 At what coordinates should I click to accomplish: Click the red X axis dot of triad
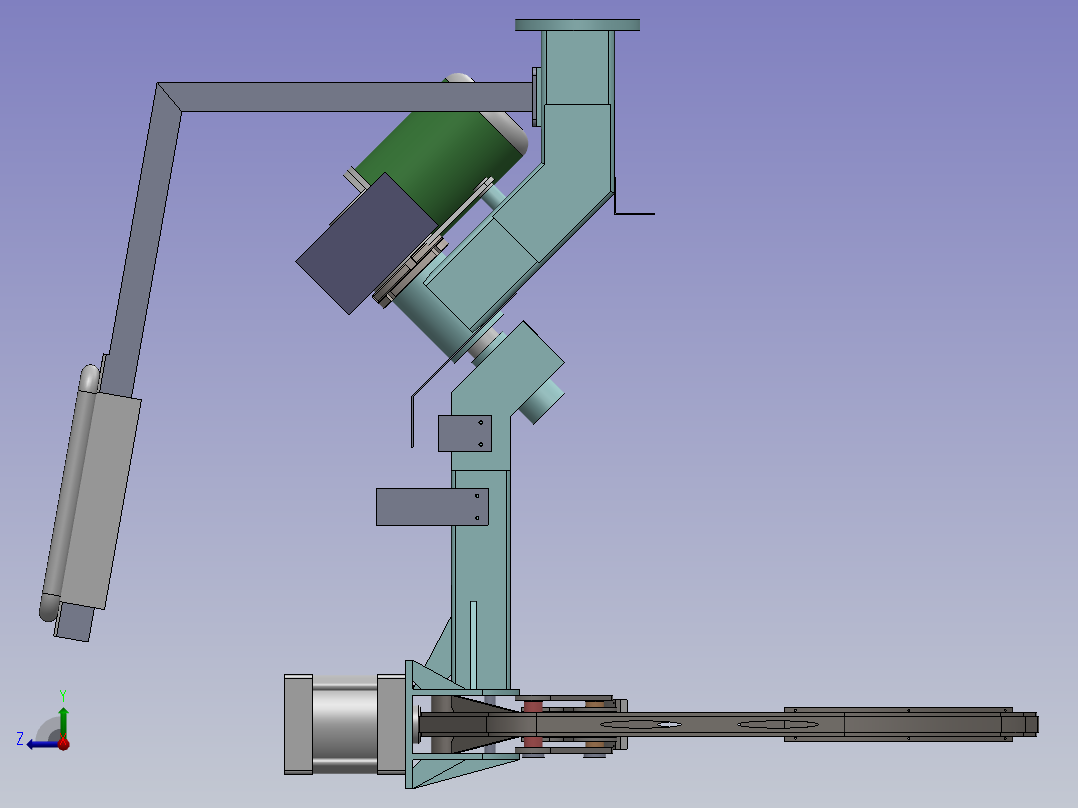(64, 743)
